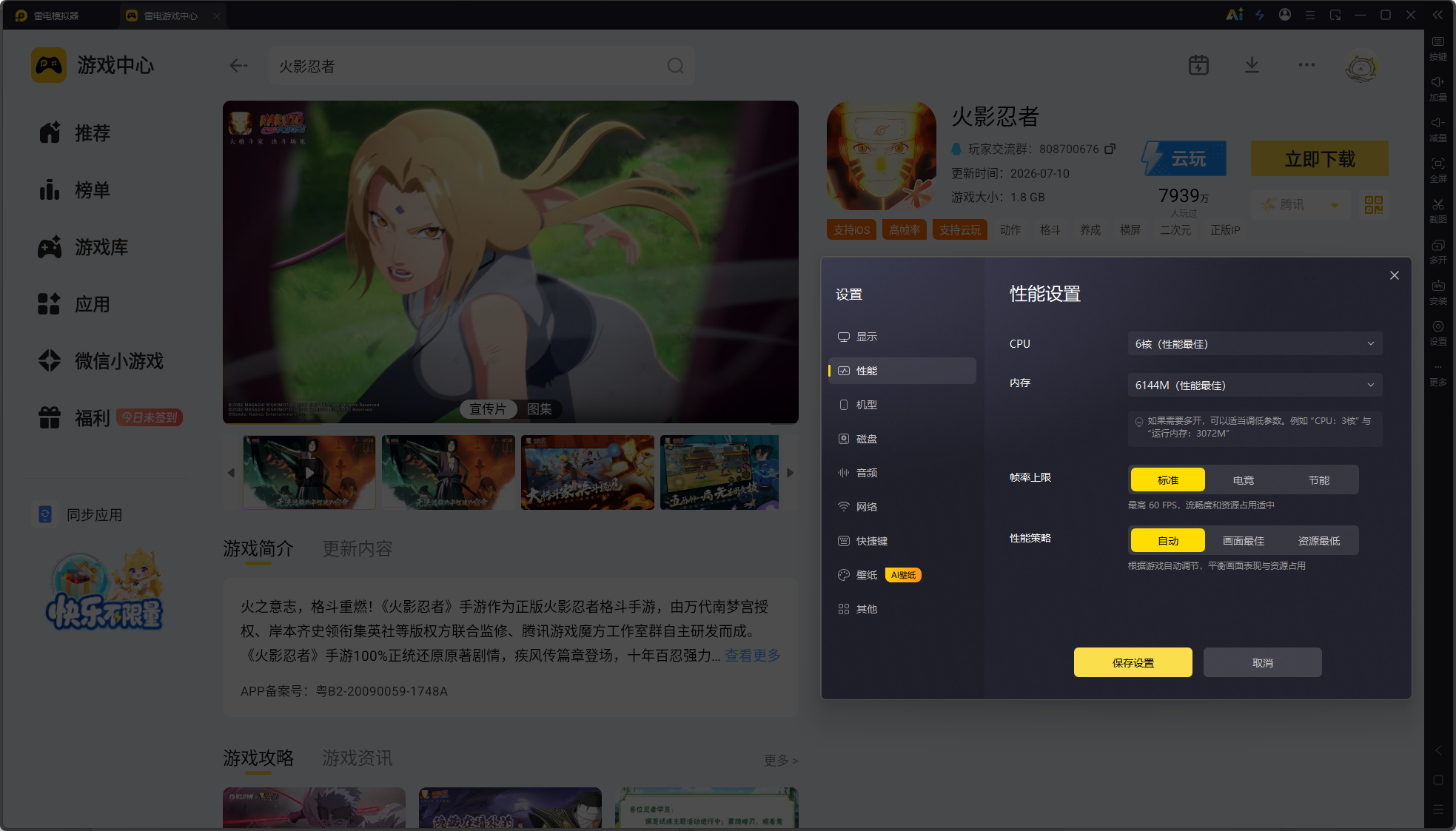
Task: Select 画面最佳 performance strategy
Action: (1243, 541)
